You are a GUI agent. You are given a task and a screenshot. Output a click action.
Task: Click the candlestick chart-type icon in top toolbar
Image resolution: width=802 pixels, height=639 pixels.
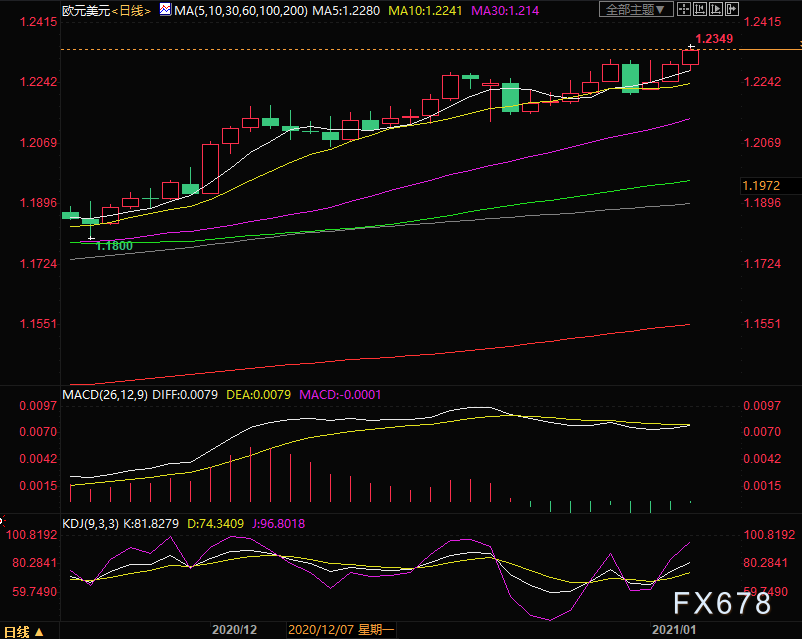click(699, 9)
